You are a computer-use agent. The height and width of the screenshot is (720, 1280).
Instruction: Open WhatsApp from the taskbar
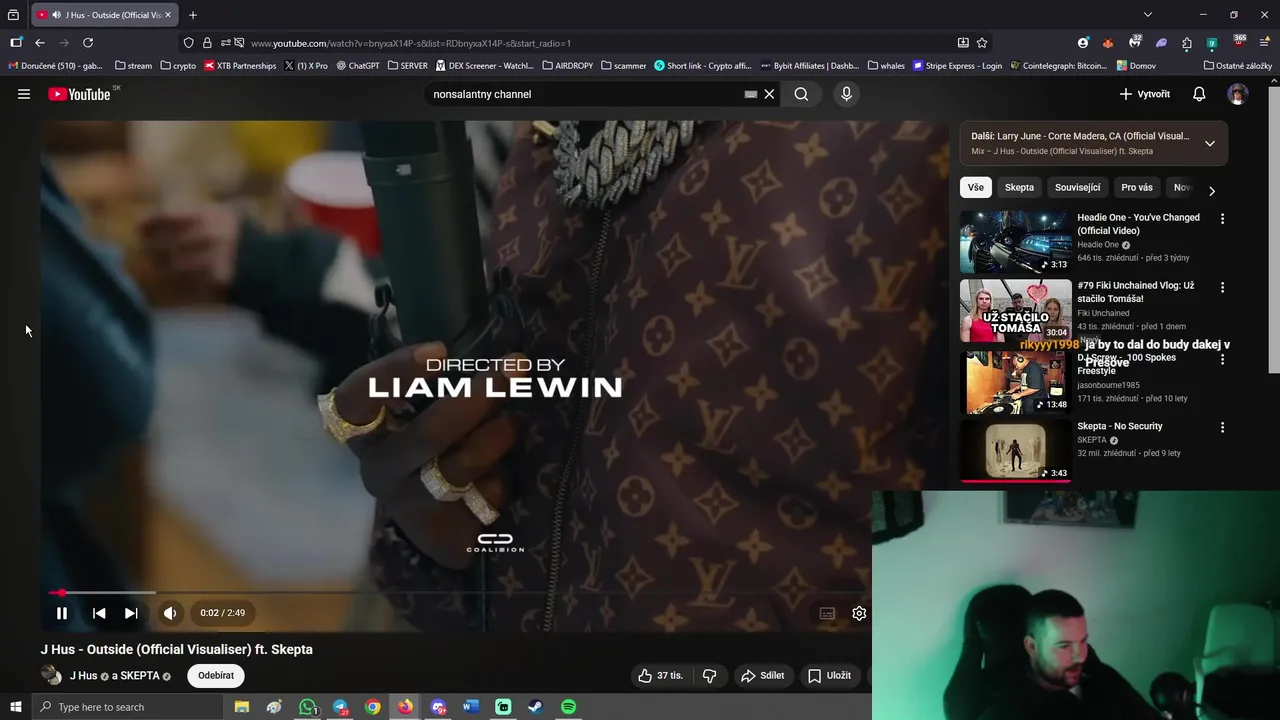(x=307, y=707)
